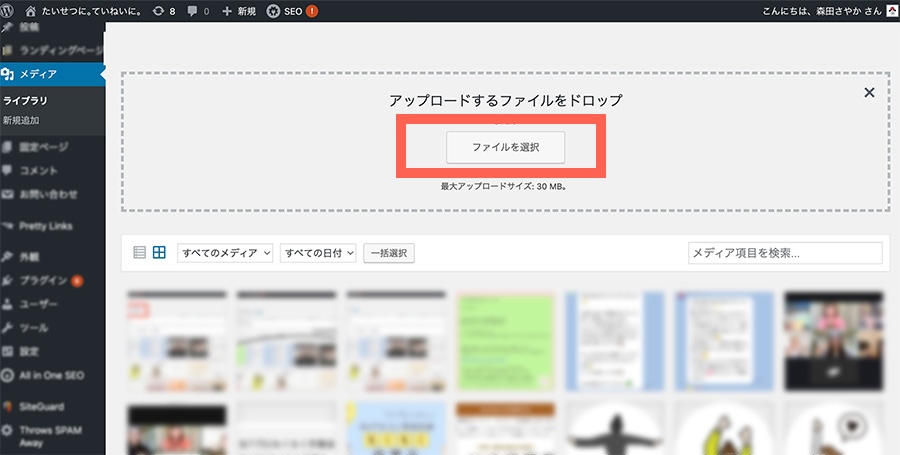Open the updates icon showing 8
The image size is (900, 455).
[164, 11]
